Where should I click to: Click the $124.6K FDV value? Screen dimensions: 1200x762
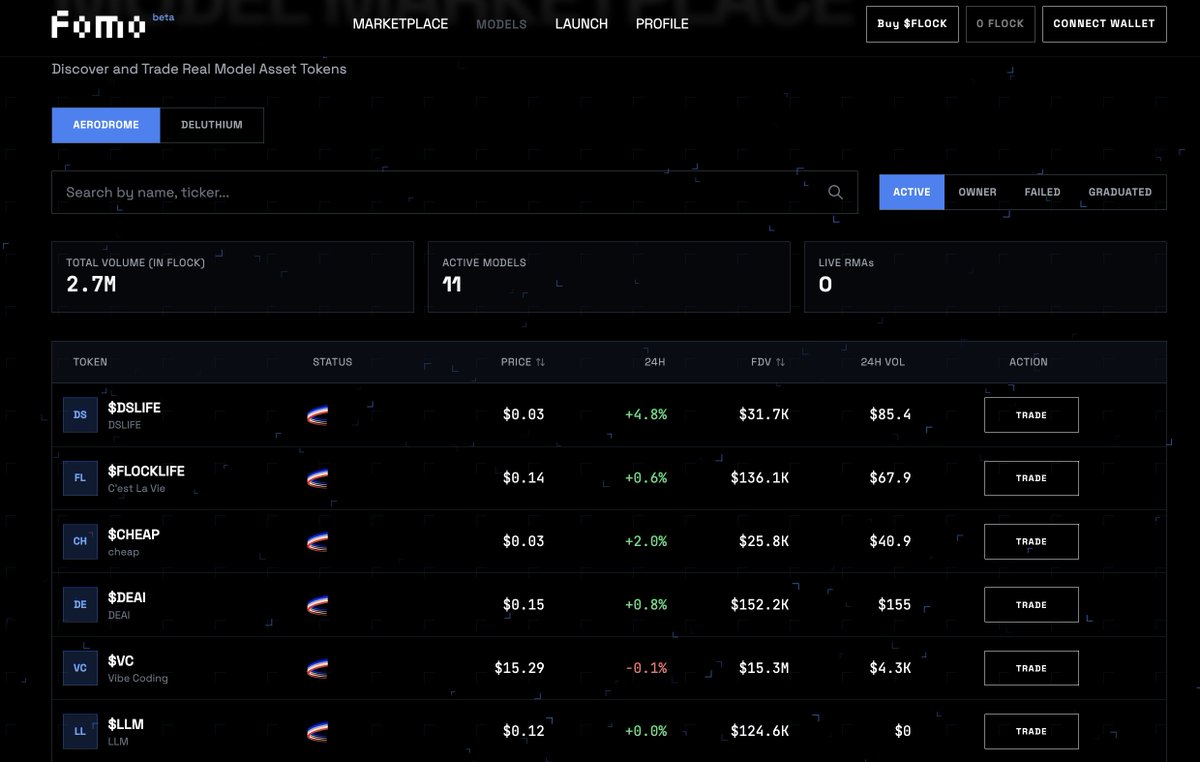point(760,731)
